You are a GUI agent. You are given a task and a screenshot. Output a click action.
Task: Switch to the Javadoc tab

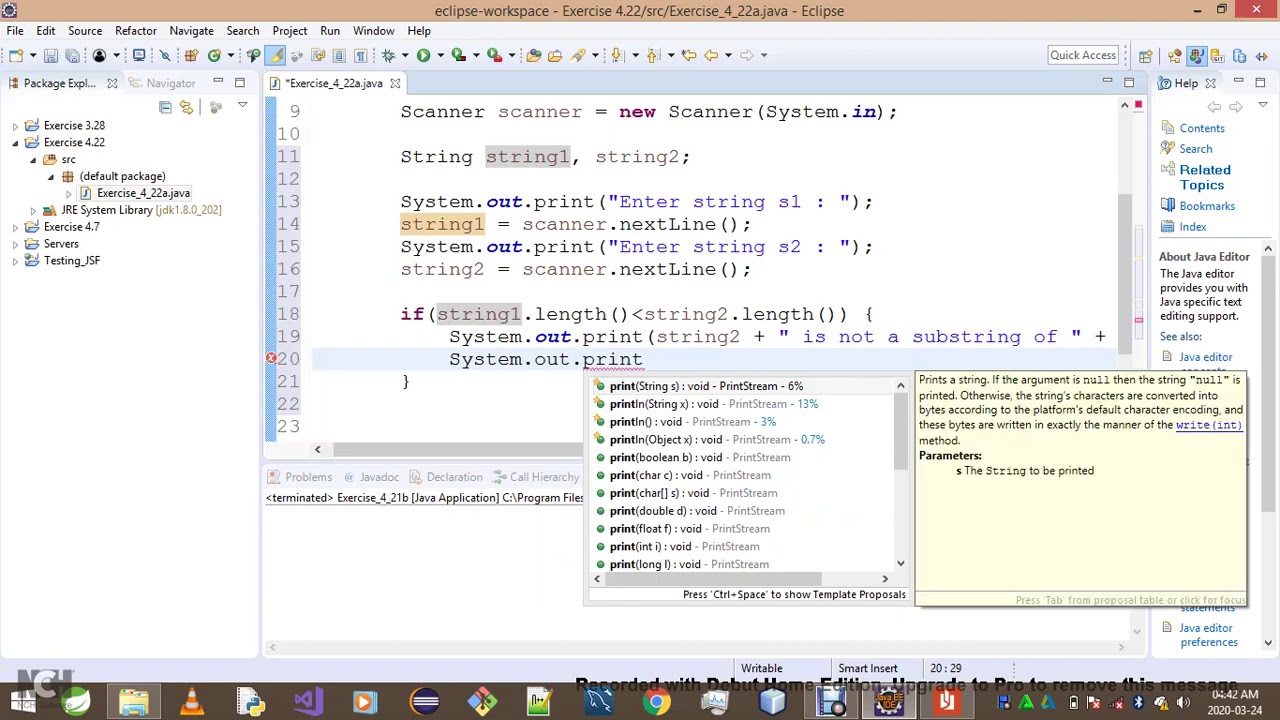coord(370,478)
